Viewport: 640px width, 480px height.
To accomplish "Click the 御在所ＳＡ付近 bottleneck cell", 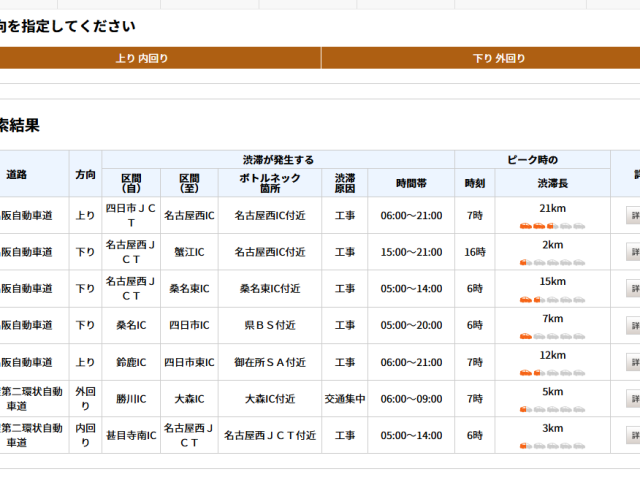I will 270,362.
